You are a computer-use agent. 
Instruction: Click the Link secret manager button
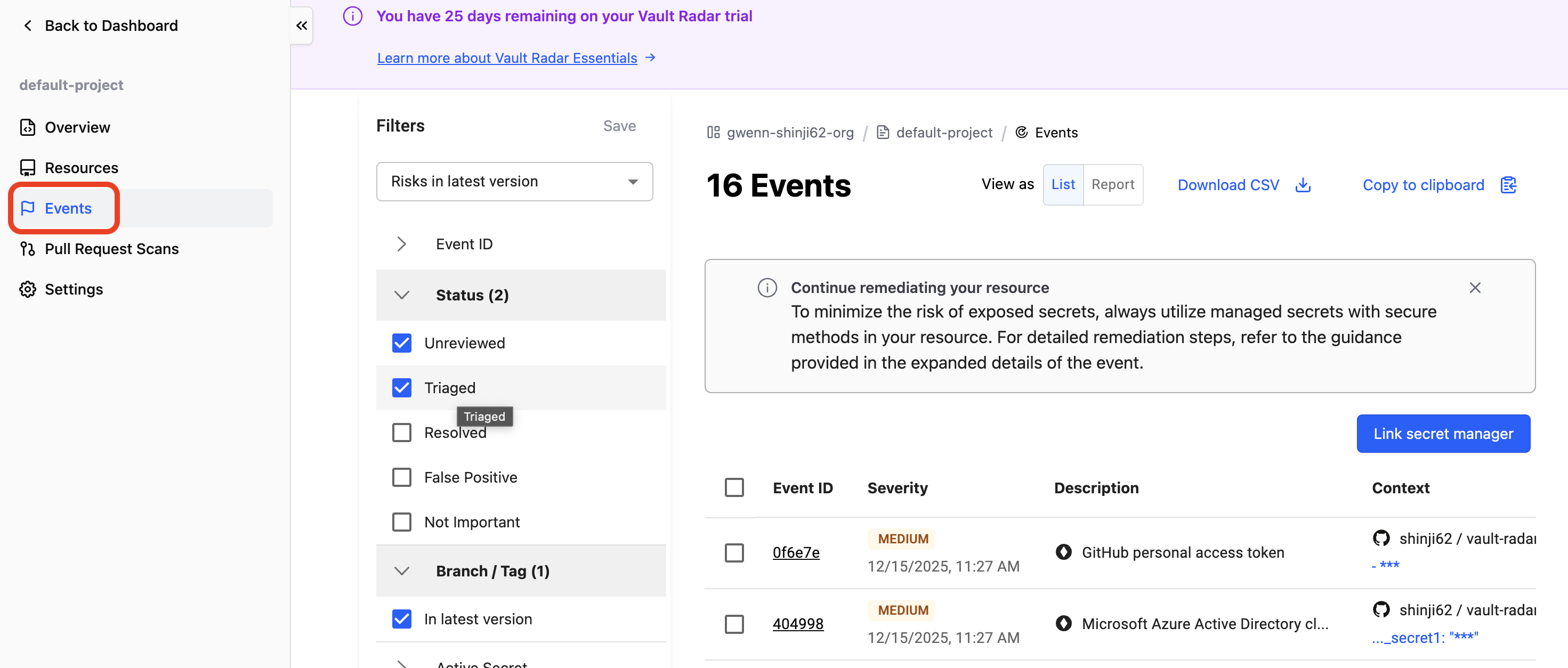1443,434
